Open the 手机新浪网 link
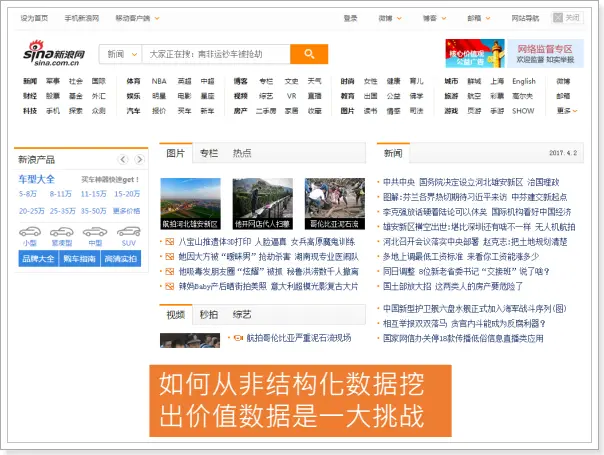This screenshot has width=604, height=455. [82, 18]
